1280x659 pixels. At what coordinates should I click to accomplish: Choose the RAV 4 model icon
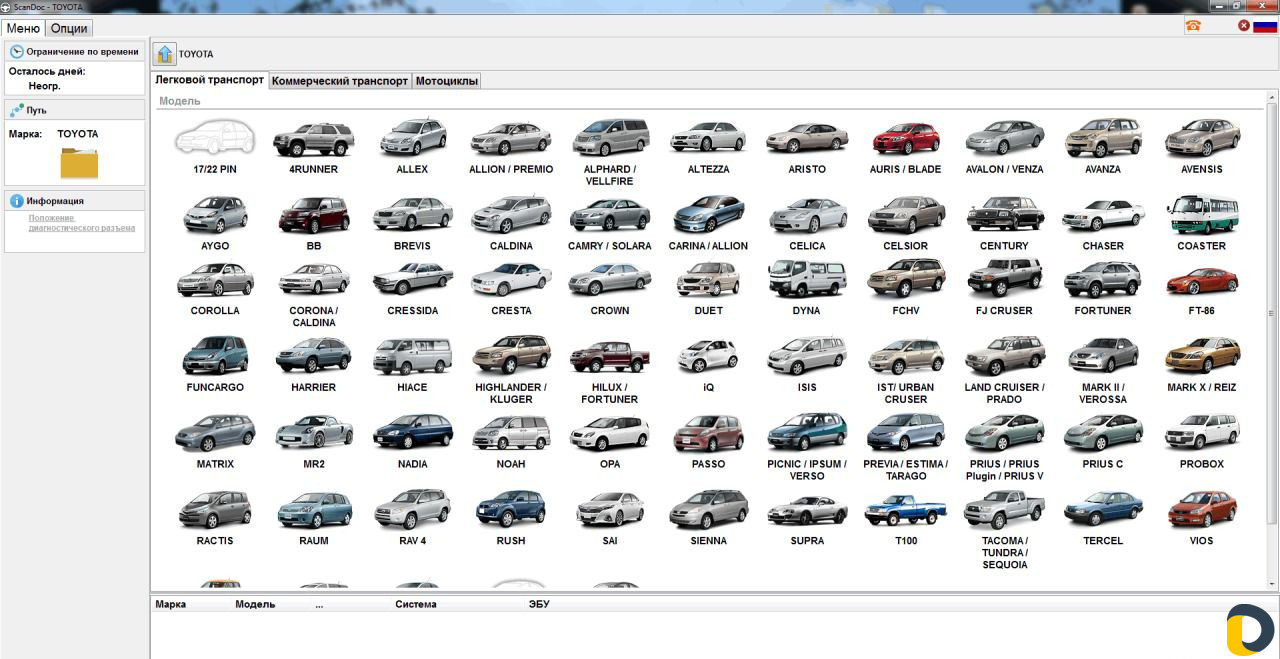pos(412,509)
